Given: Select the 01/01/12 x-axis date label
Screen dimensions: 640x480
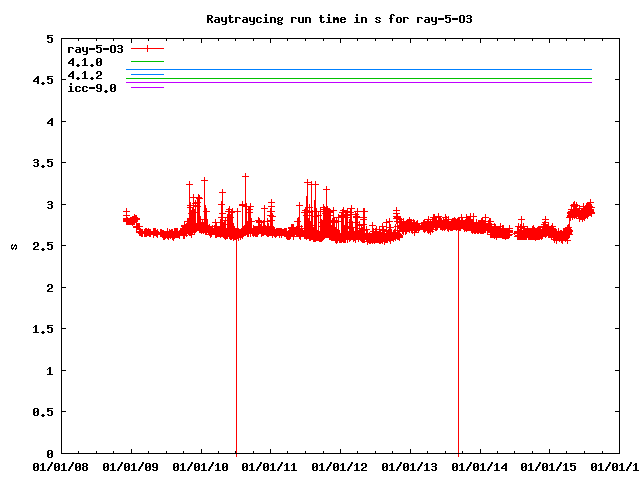Looking at the screenshot, I should pyautogui.click(x=341, y=466).
